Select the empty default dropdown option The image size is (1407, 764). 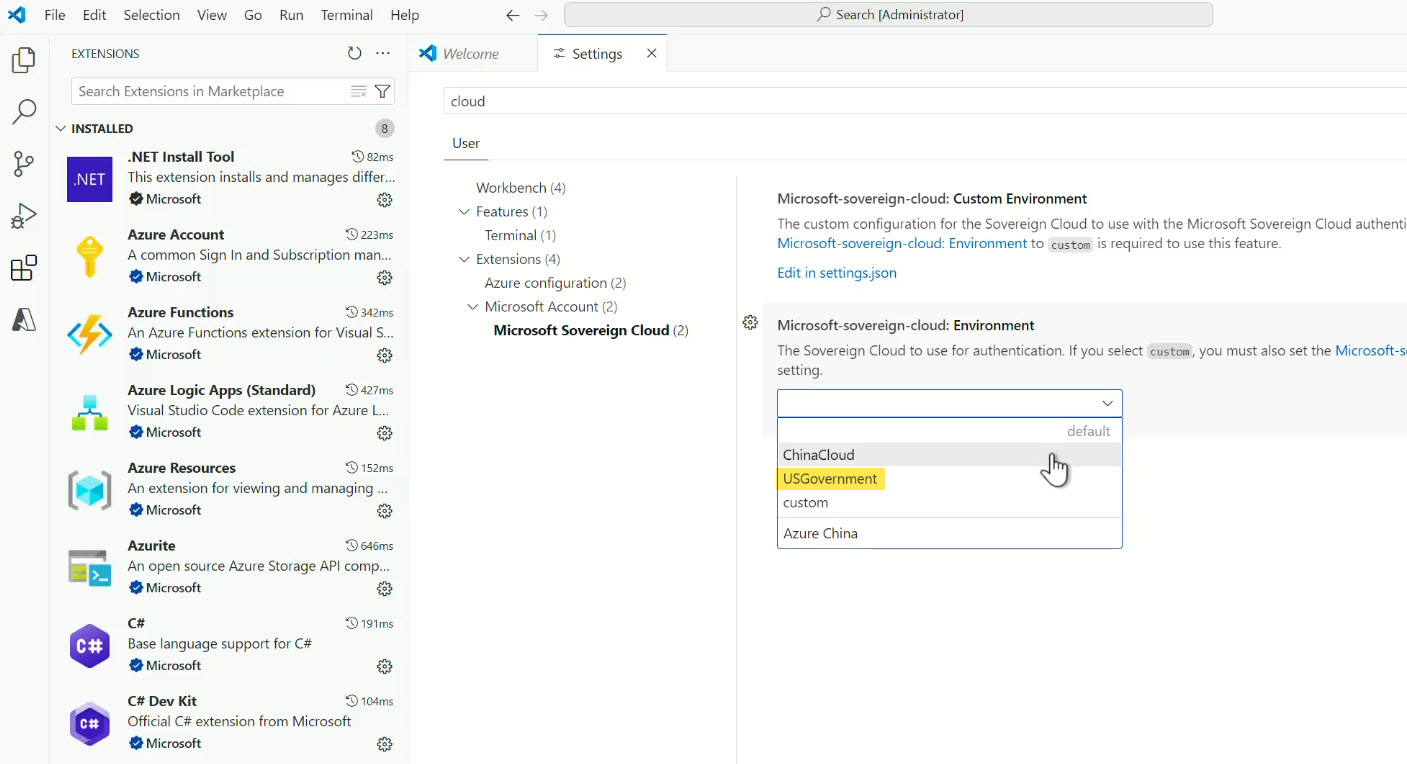click(949, 431)
